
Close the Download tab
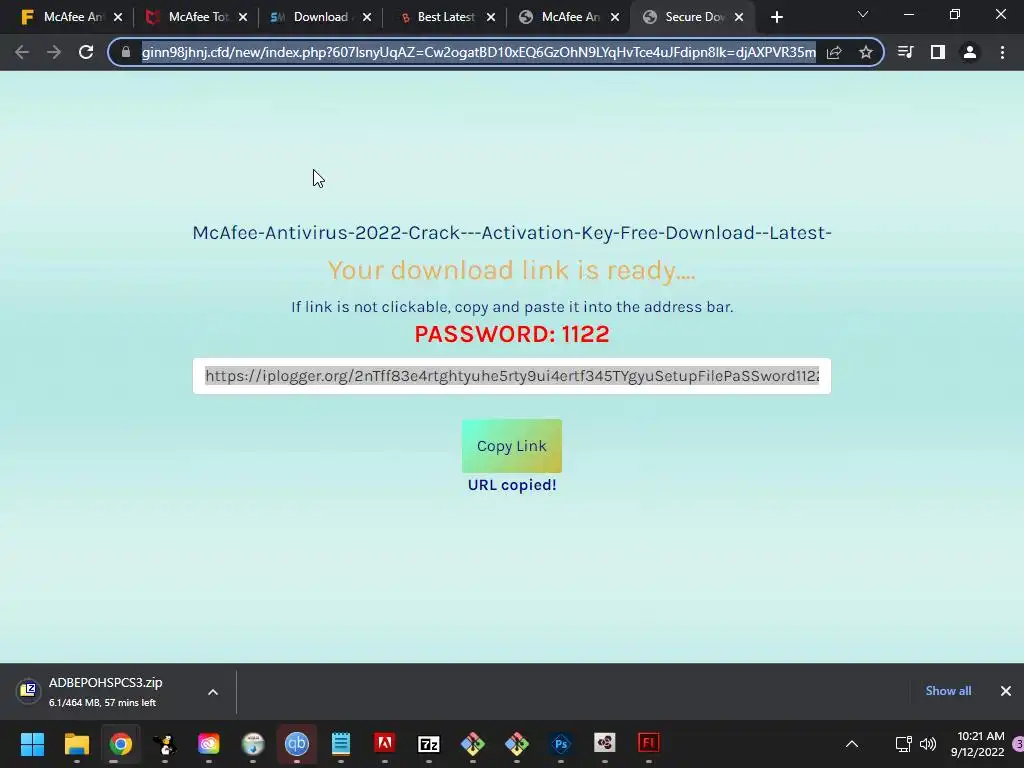coord(367,18)
